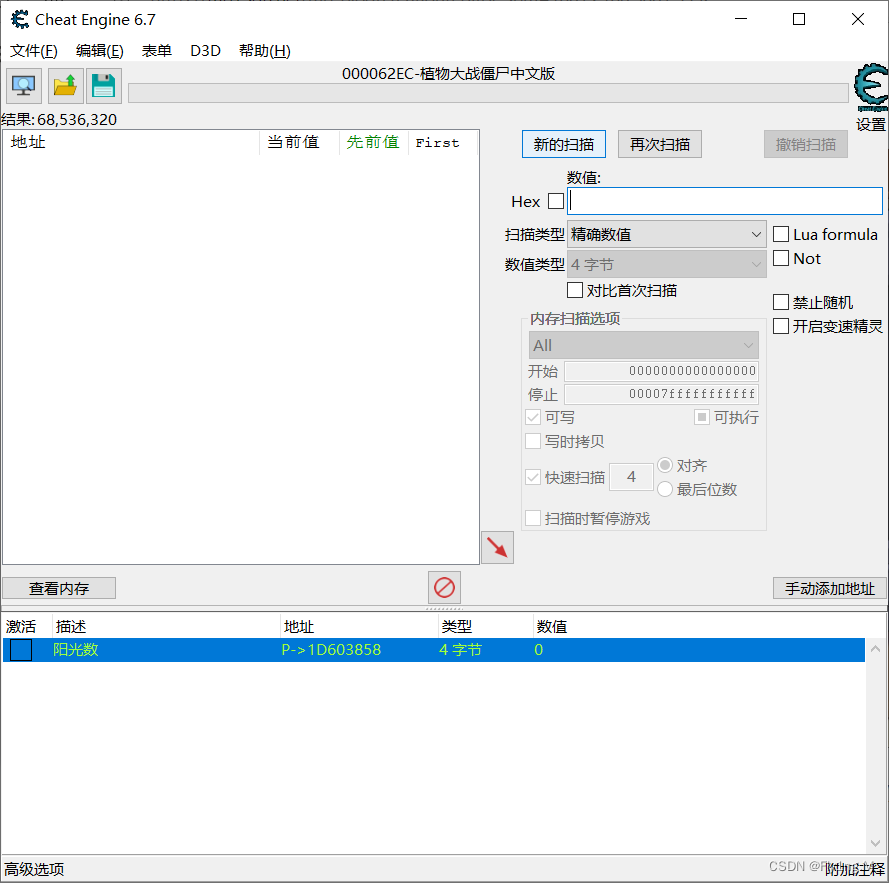Click the 新的扫描 button

(x=564, y=145)
